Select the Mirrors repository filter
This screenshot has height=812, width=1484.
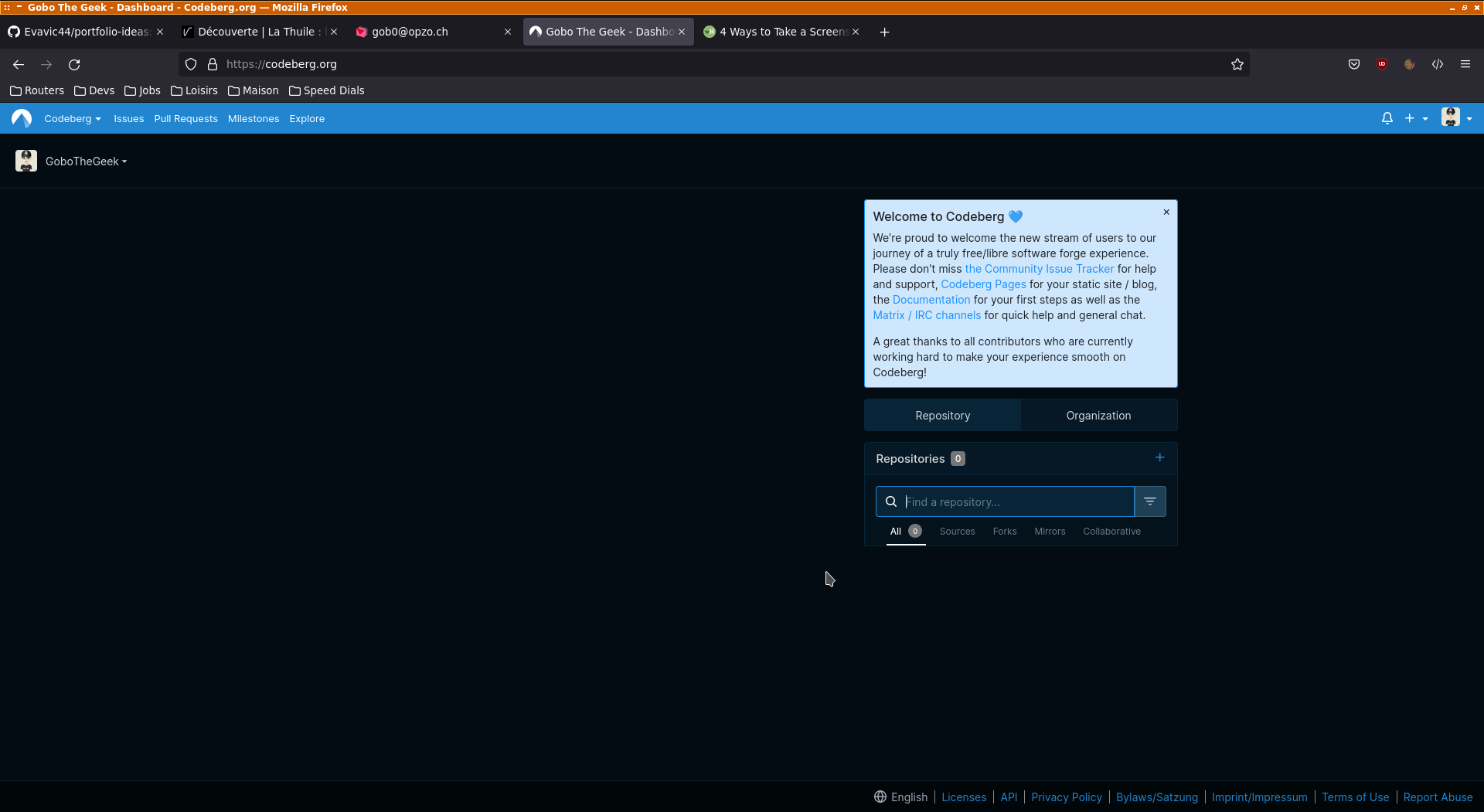1050,532
